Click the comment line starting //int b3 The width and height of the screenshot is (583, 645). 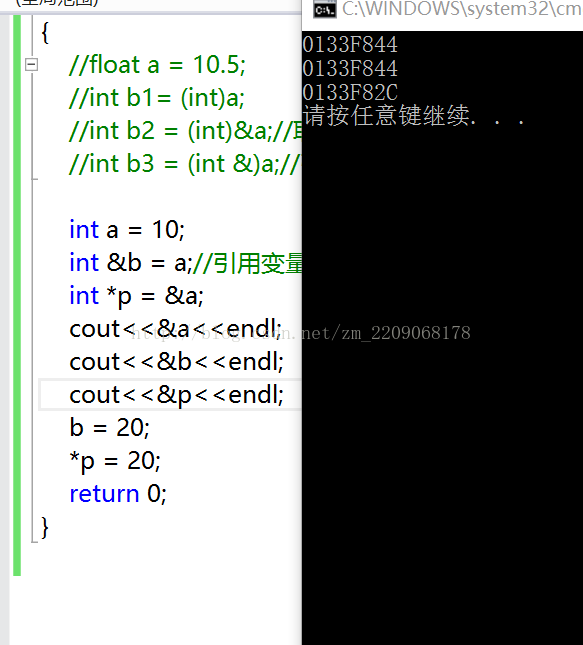point(186,164)
